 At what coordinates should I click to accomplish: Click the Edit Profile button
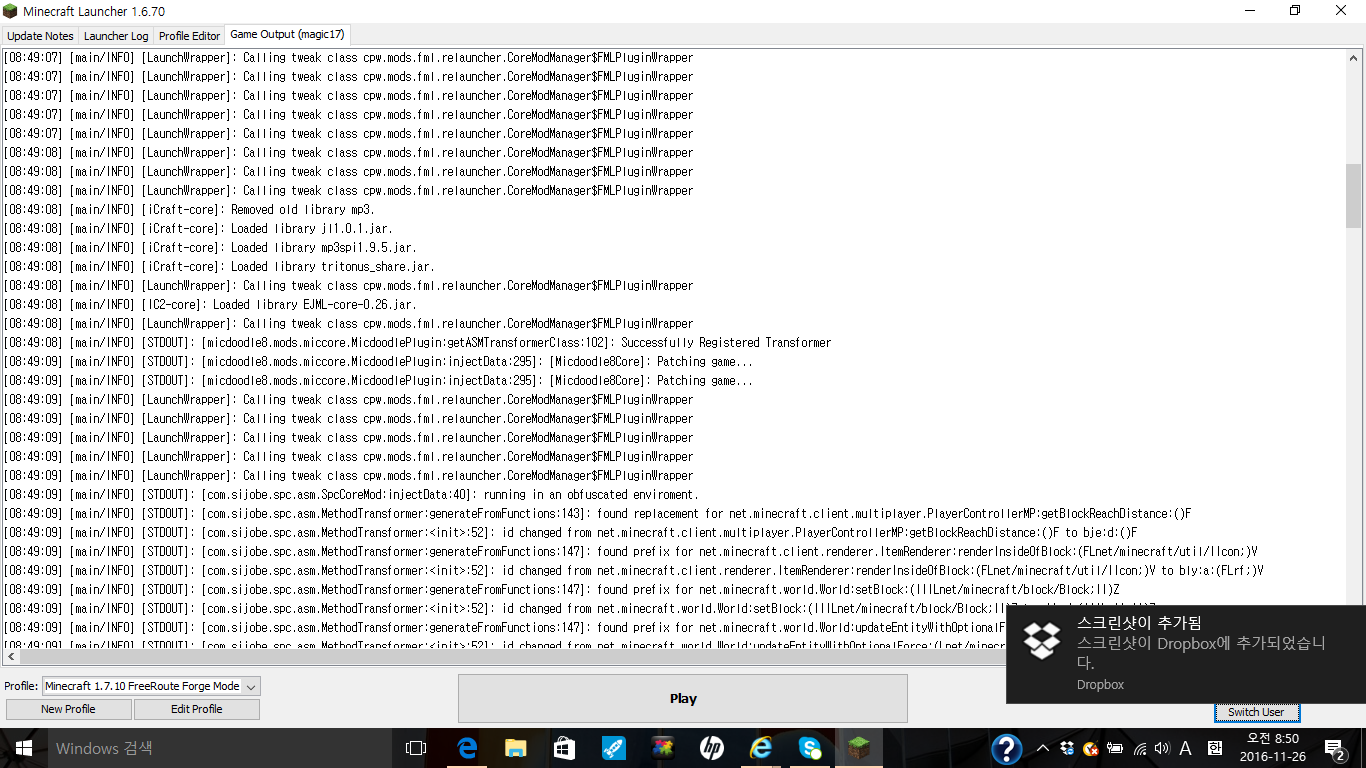[196, 709]
